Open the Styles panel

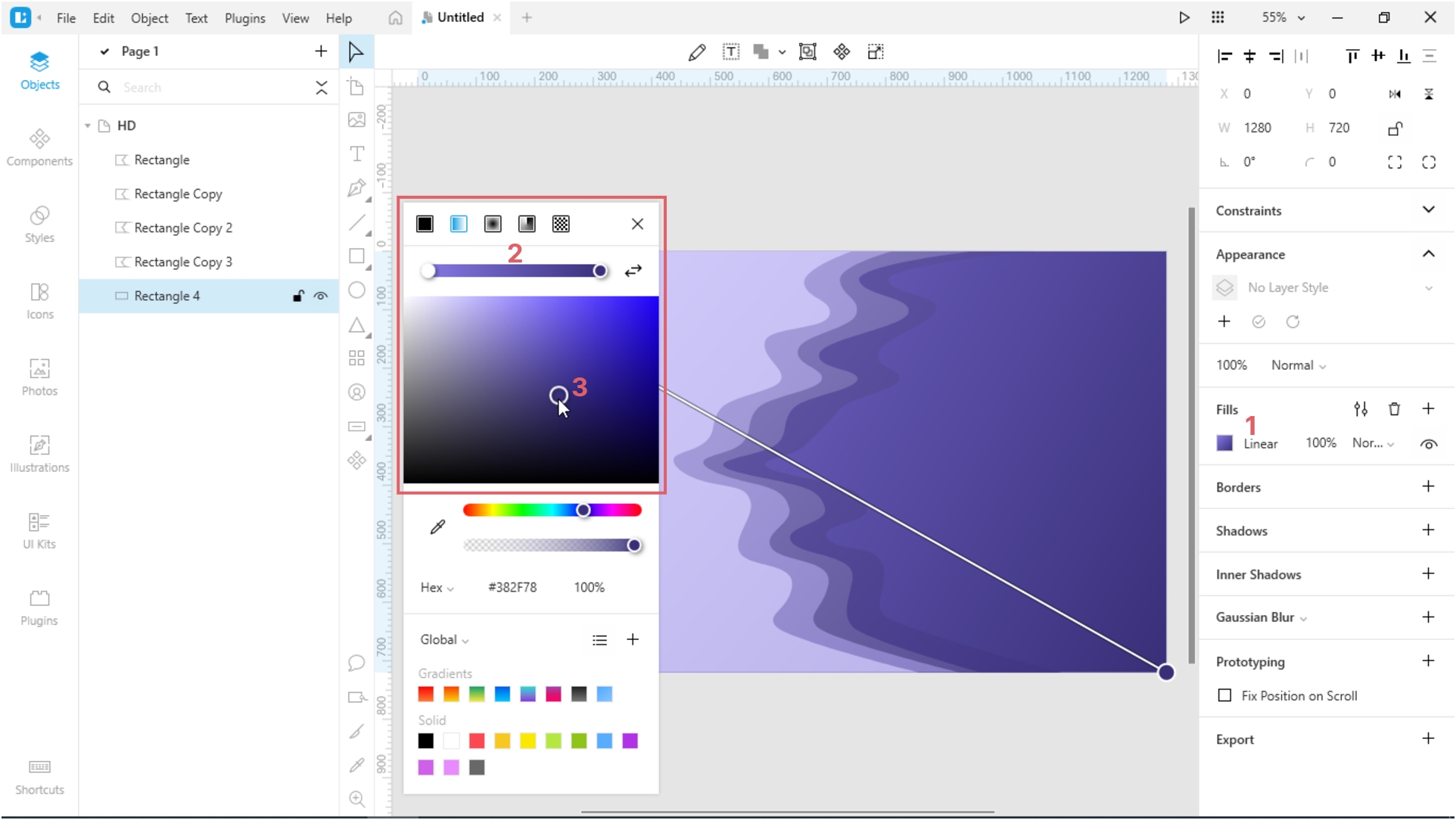point(39,225)
